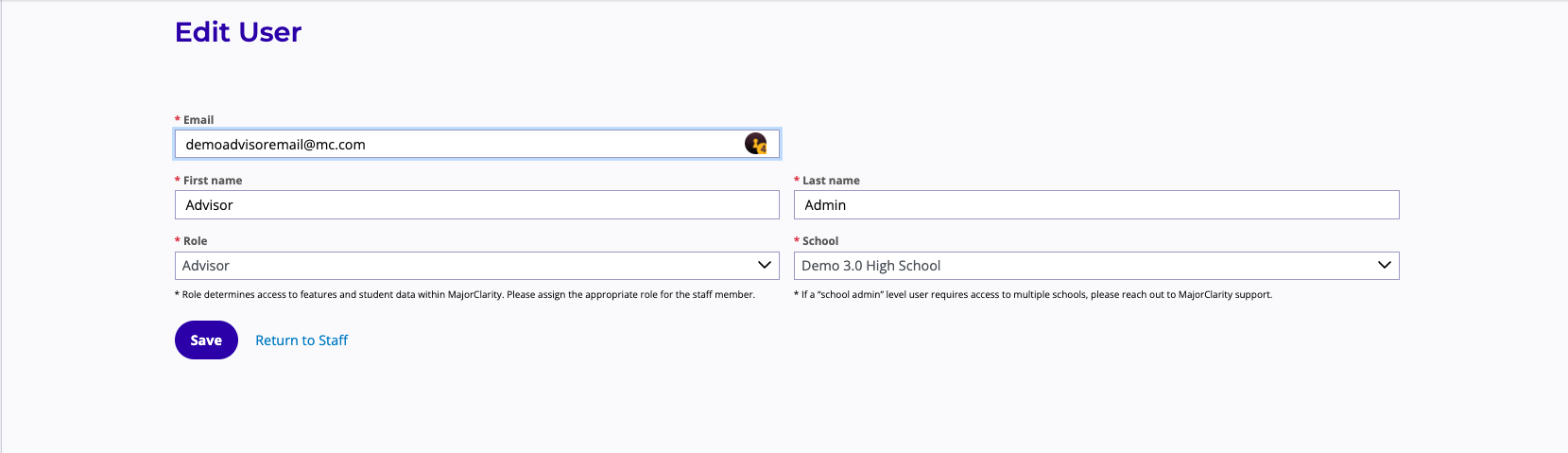Click the School field label

coord(820,241)
